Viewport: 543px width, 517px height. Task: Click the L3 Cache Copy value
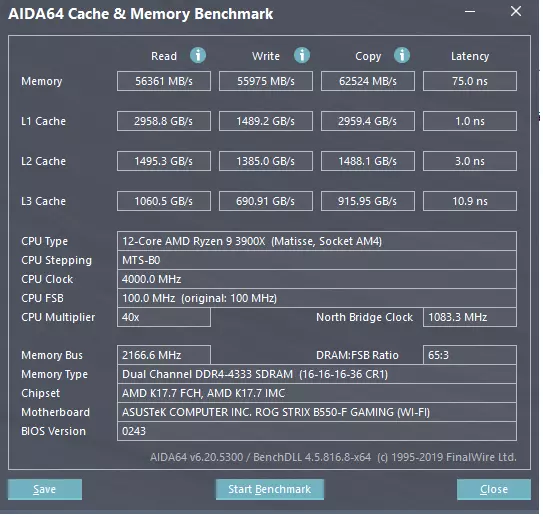click(368, 201)
